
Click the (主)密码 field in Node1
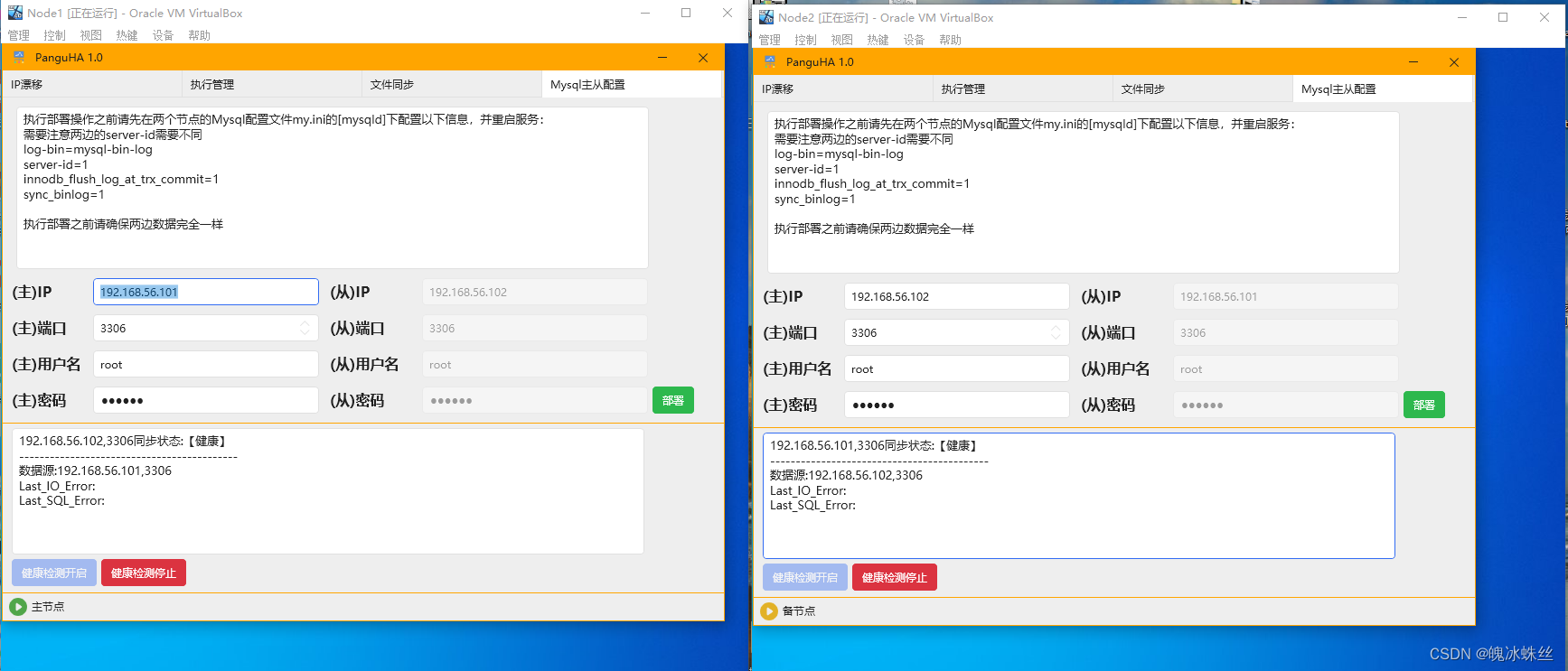(x=206, y=400)
